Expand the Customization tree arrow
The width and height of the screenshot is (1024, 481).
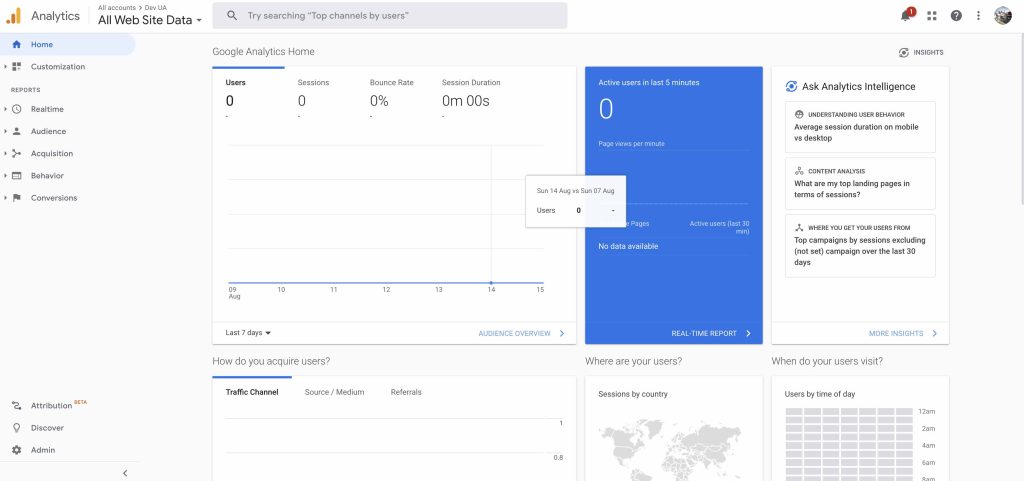pos(5,67)
